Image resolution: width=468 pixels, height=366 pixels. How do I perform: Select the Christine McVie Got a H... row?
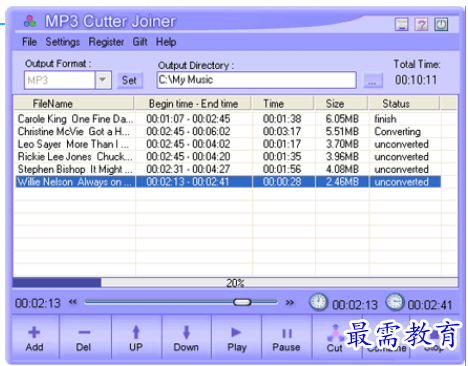point(228,131)
